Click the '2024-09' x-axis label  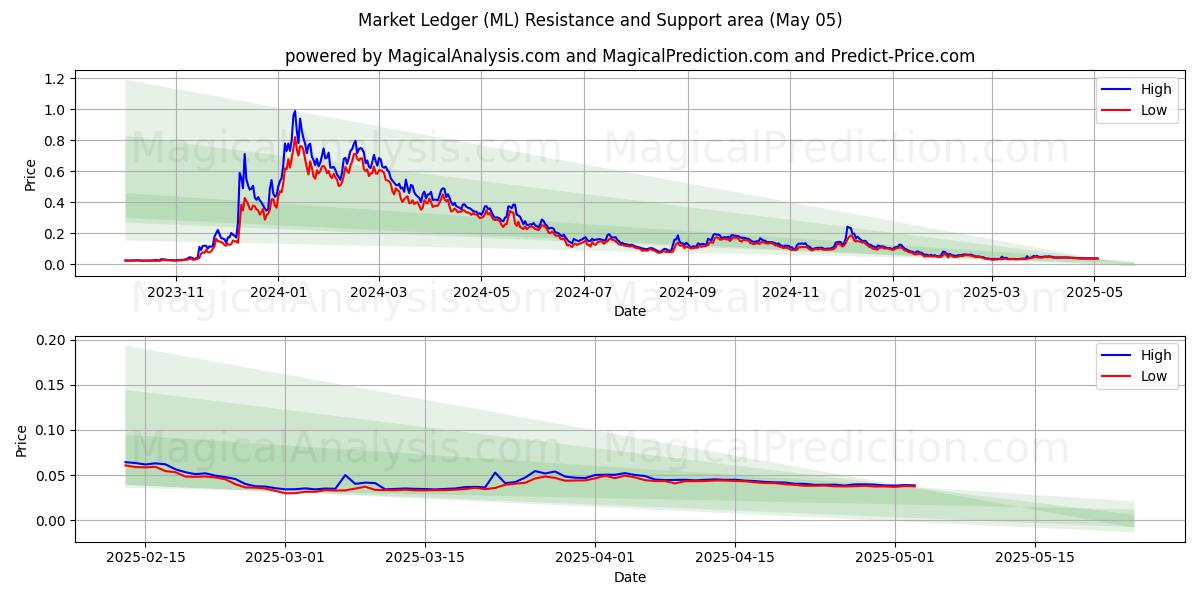pos(687,292)
